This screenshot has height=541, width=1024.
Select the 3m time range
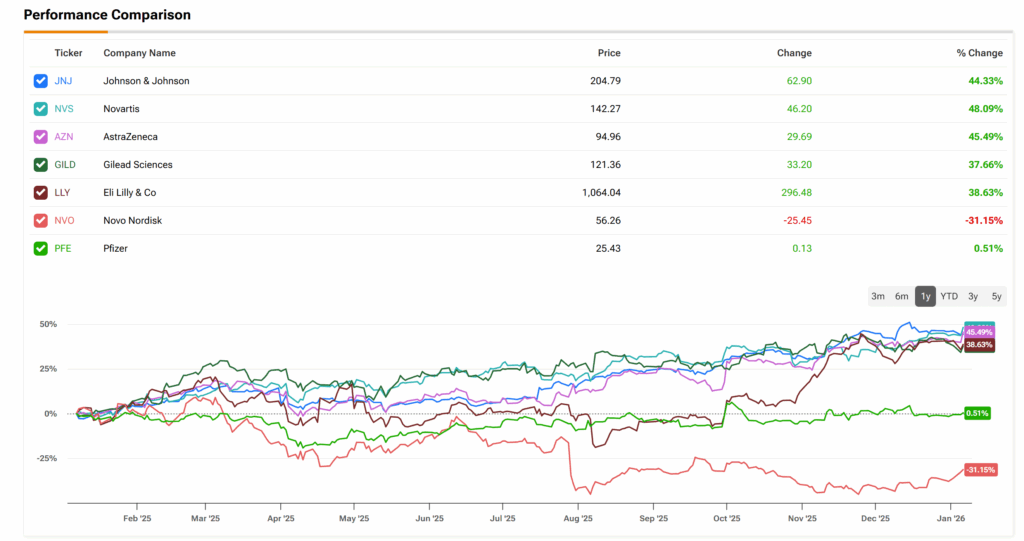877,296
